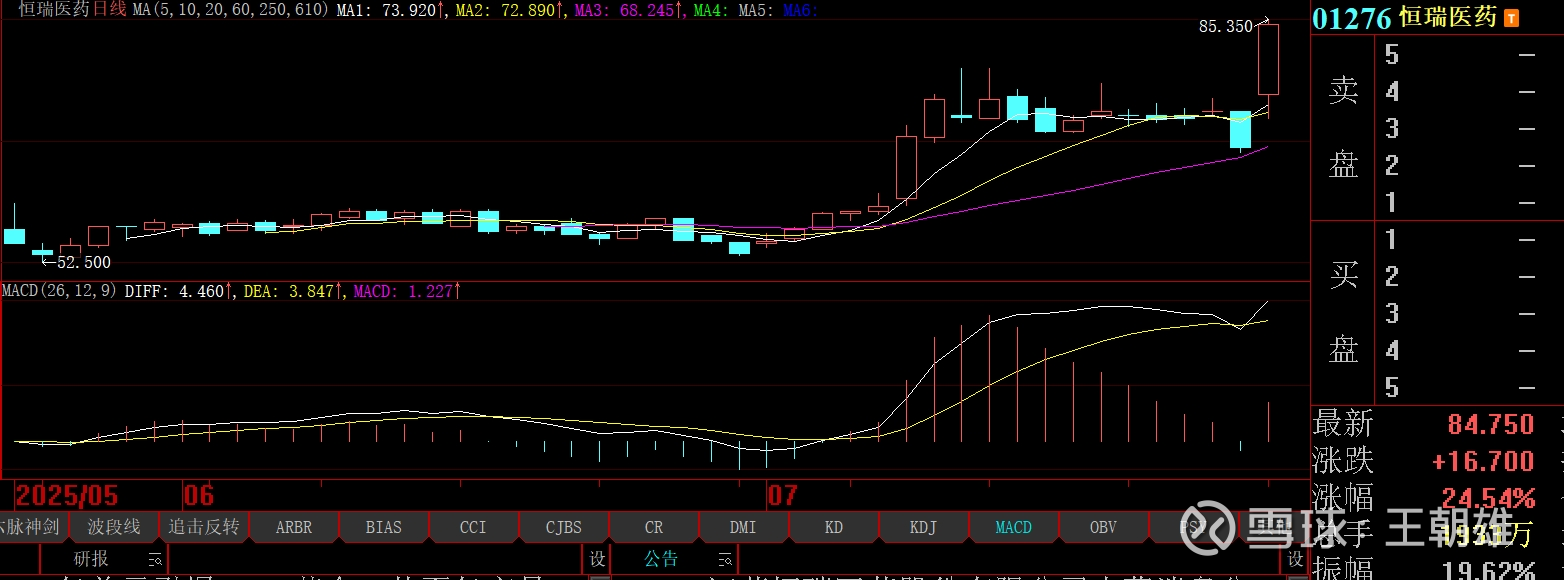Click the 振幅 value 19.62%

click(1488, 570)
